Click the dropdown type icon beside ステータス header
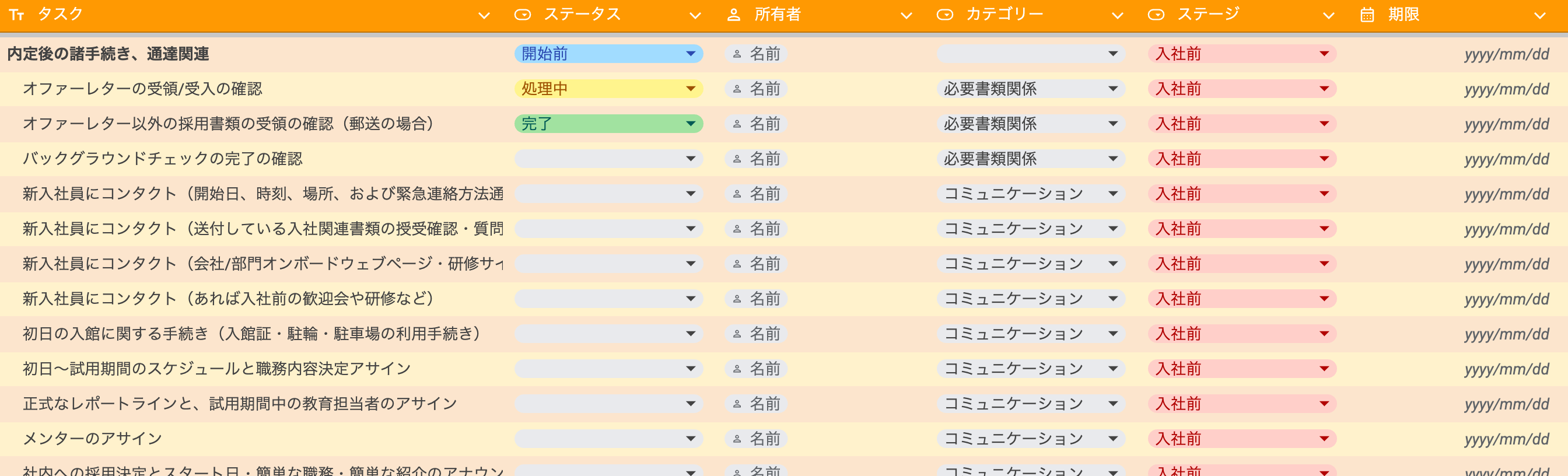This screenshot has width=1568, height=476. pos(522,15)
